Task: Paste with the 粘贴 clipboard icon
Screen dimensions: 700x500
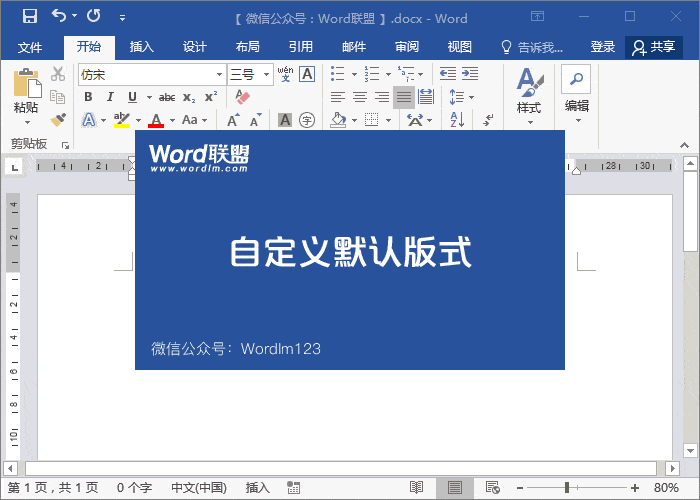Action: (26, 83)
